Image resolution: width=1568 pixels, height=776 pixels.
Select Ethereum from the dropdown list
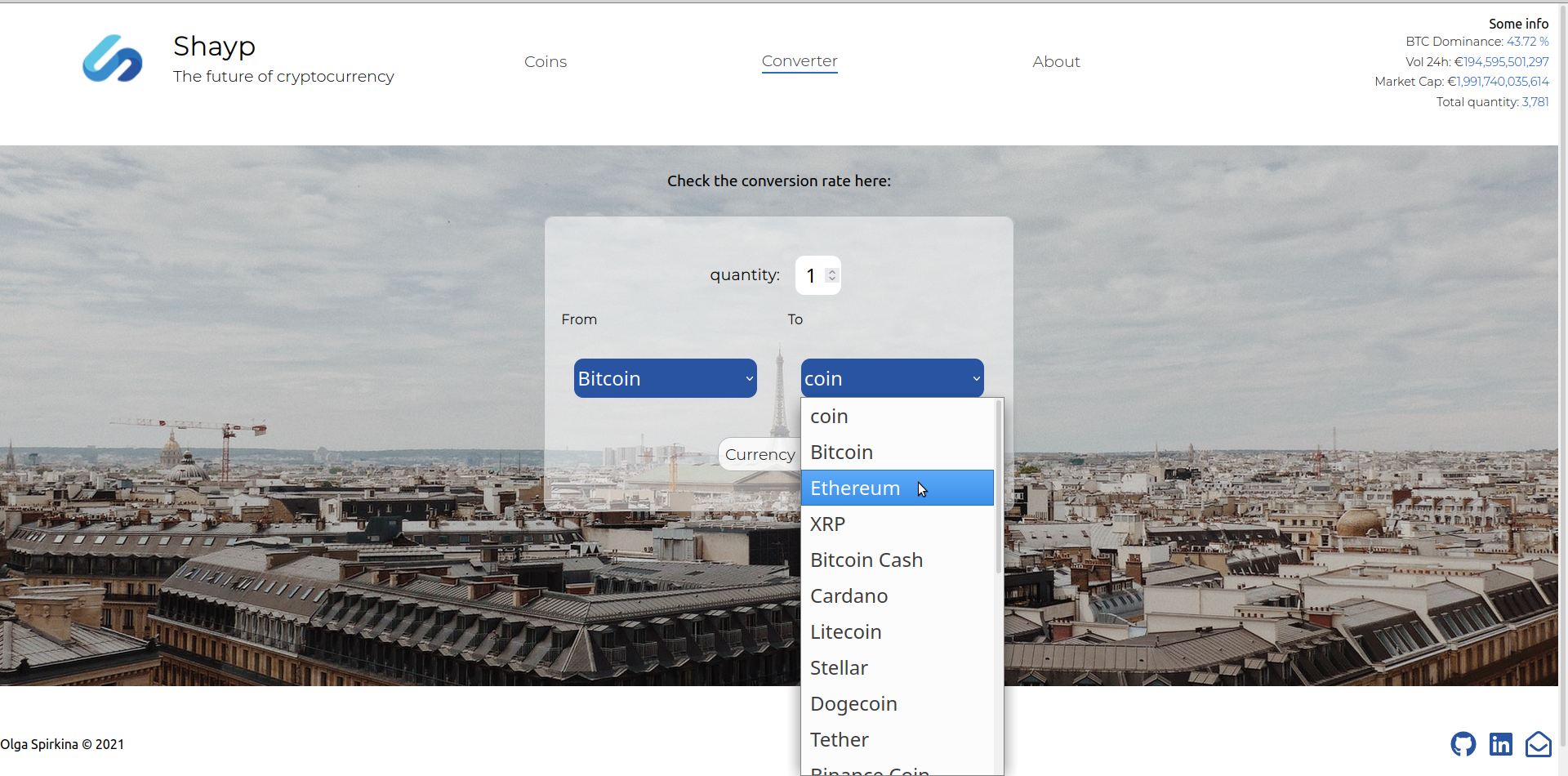coord(855,488)
